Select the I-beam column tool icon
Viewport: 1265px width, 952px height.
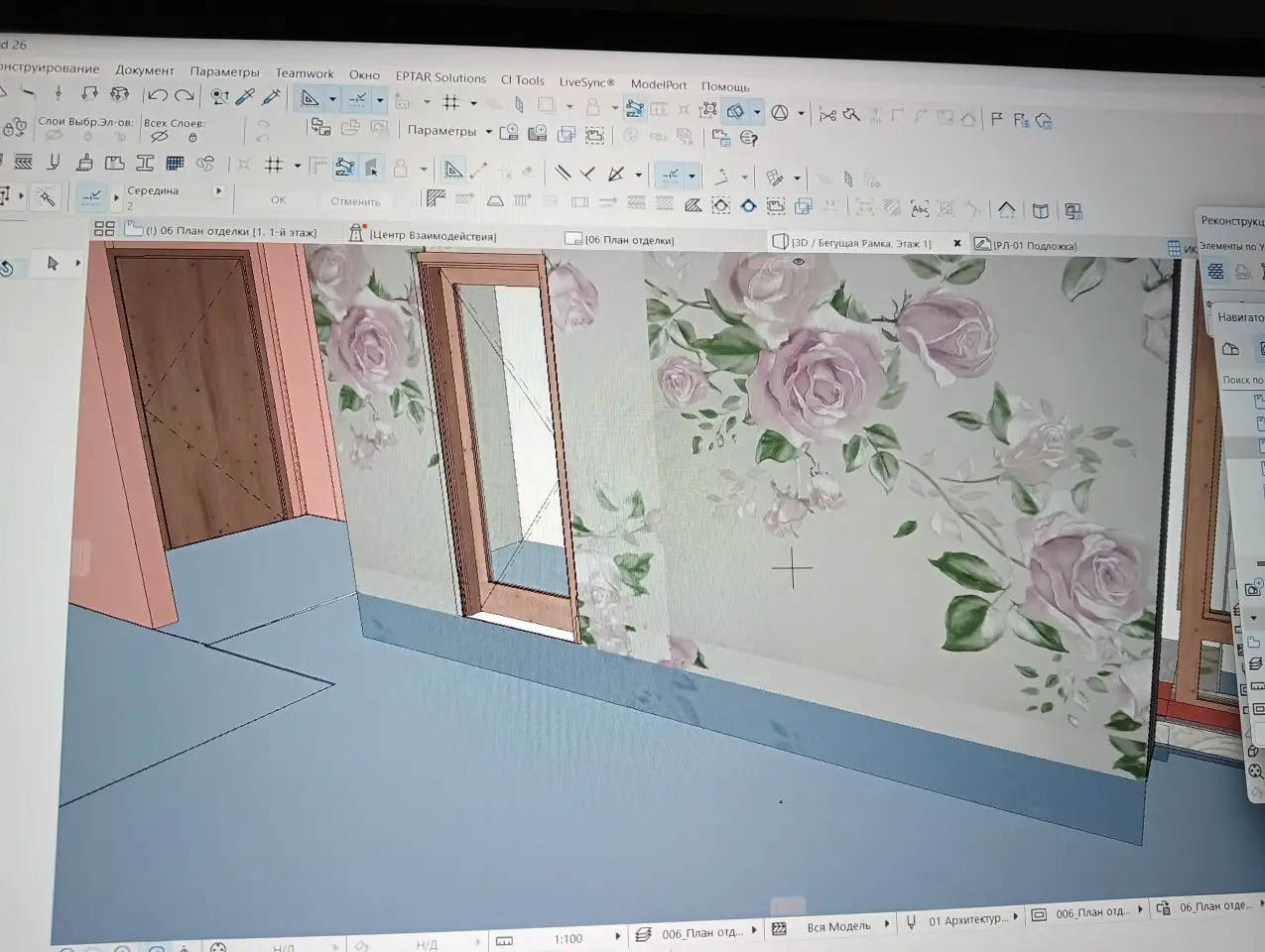tap(145, 163)
